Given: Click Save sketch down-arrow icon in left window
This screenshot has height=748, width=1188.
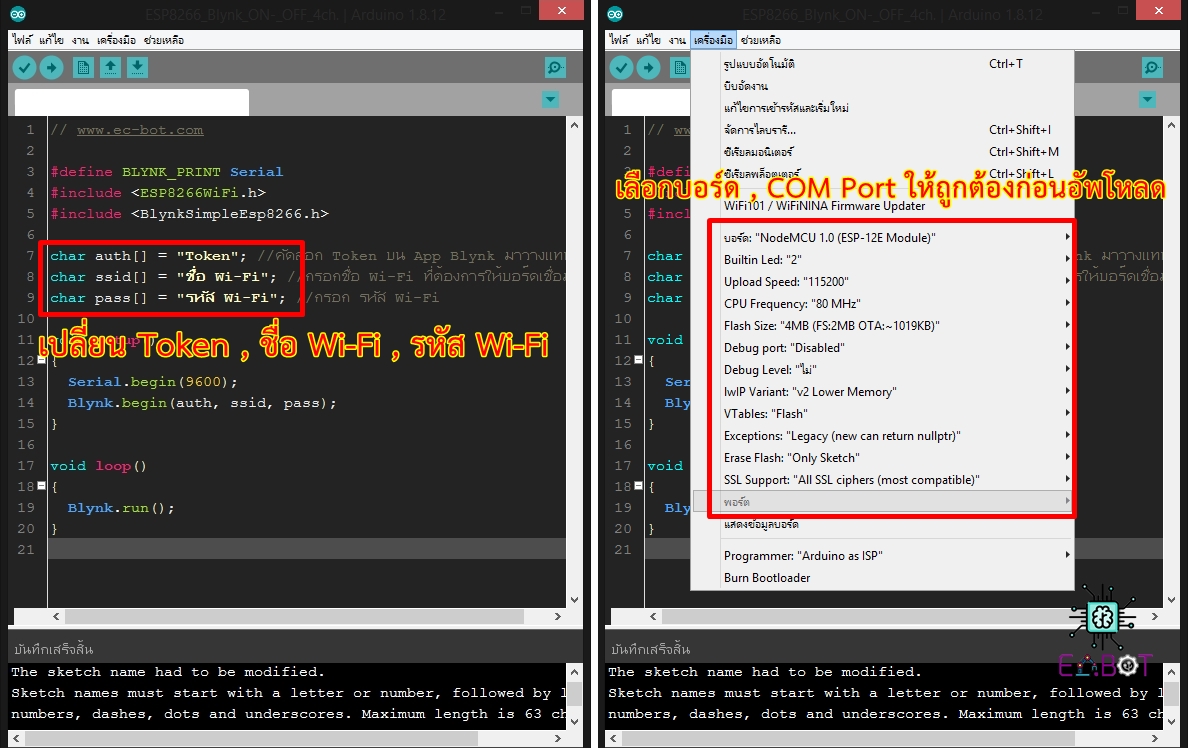Looking at the screenshot, I should pos(138,67).
